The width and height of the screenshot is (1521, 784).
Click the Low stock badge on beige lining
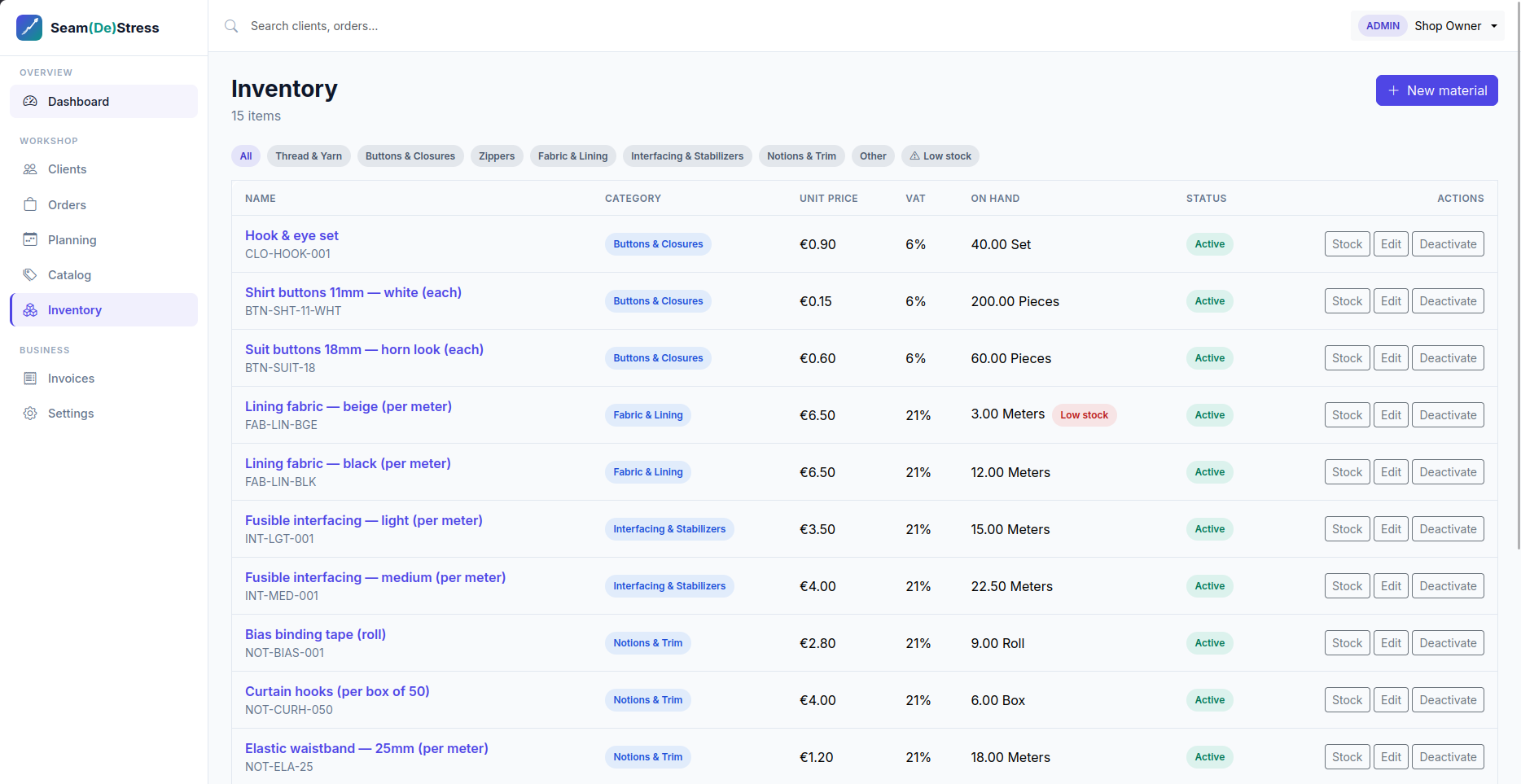click(1084, 415)
